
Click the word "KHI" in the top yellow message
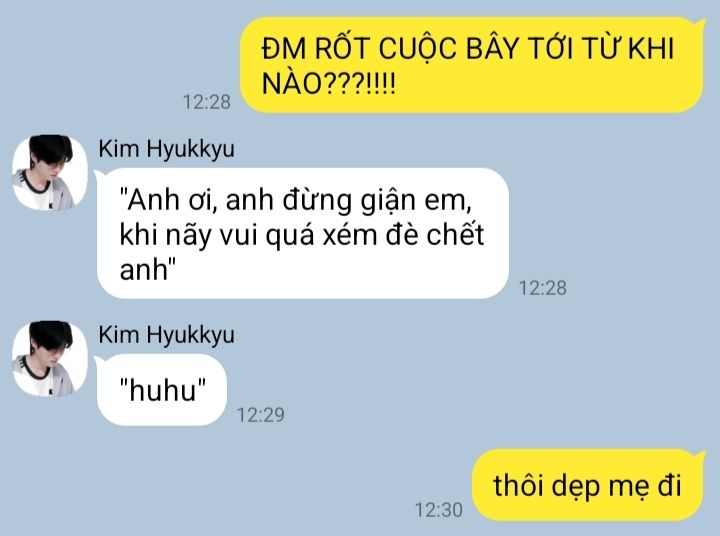coord(651,48)
